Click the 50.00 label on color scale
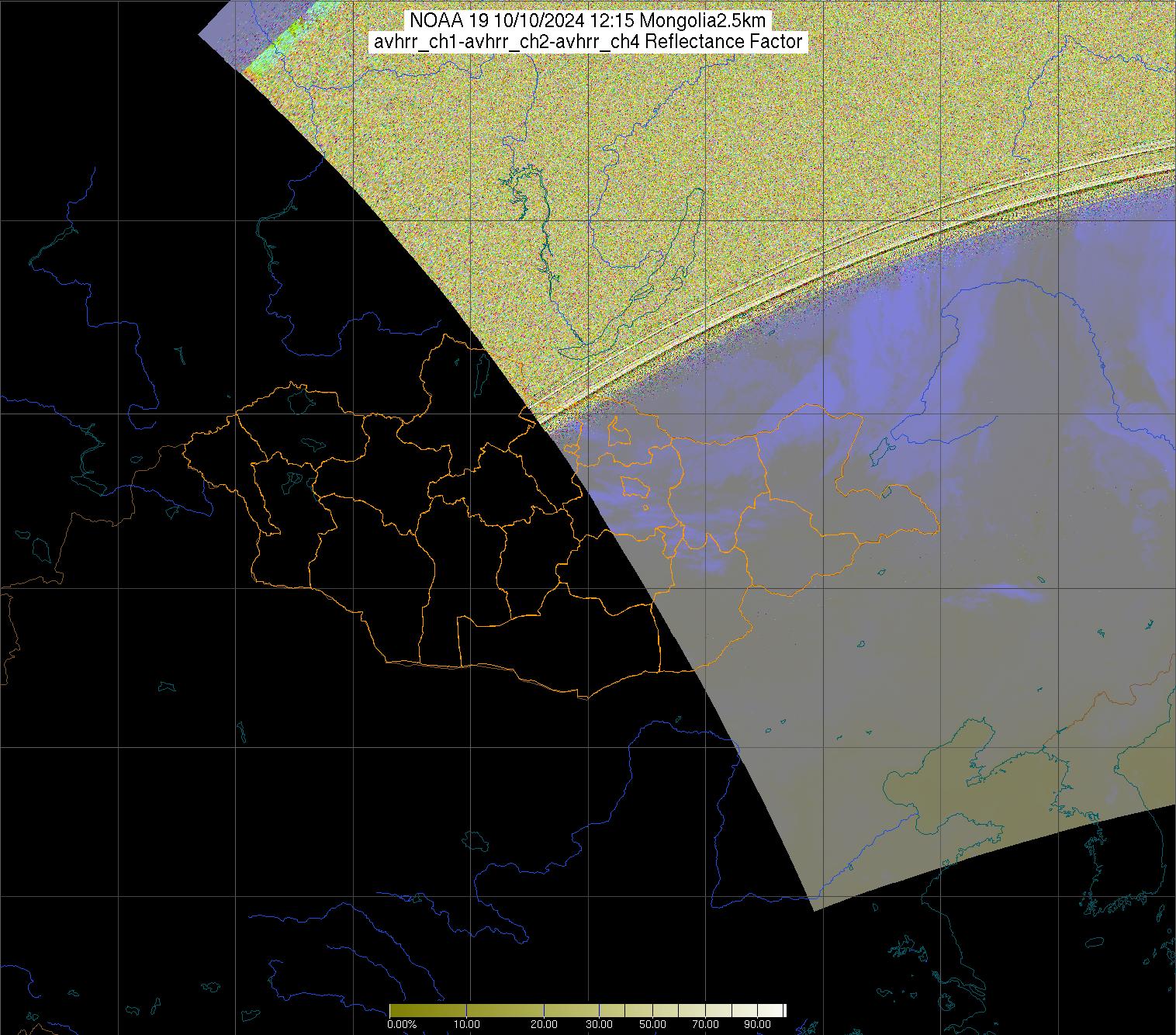 [653, 1024]
